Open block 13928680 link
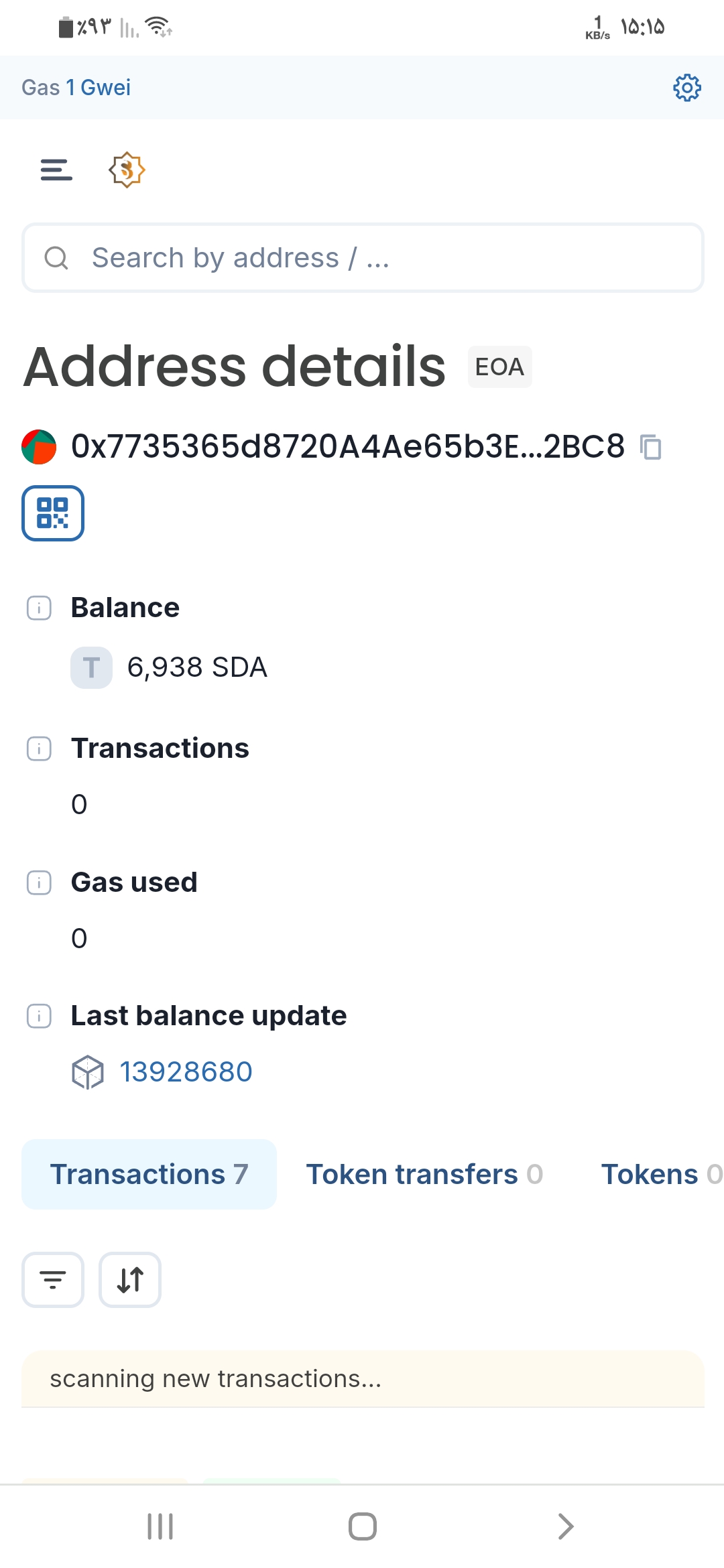 coord(186,1072)
